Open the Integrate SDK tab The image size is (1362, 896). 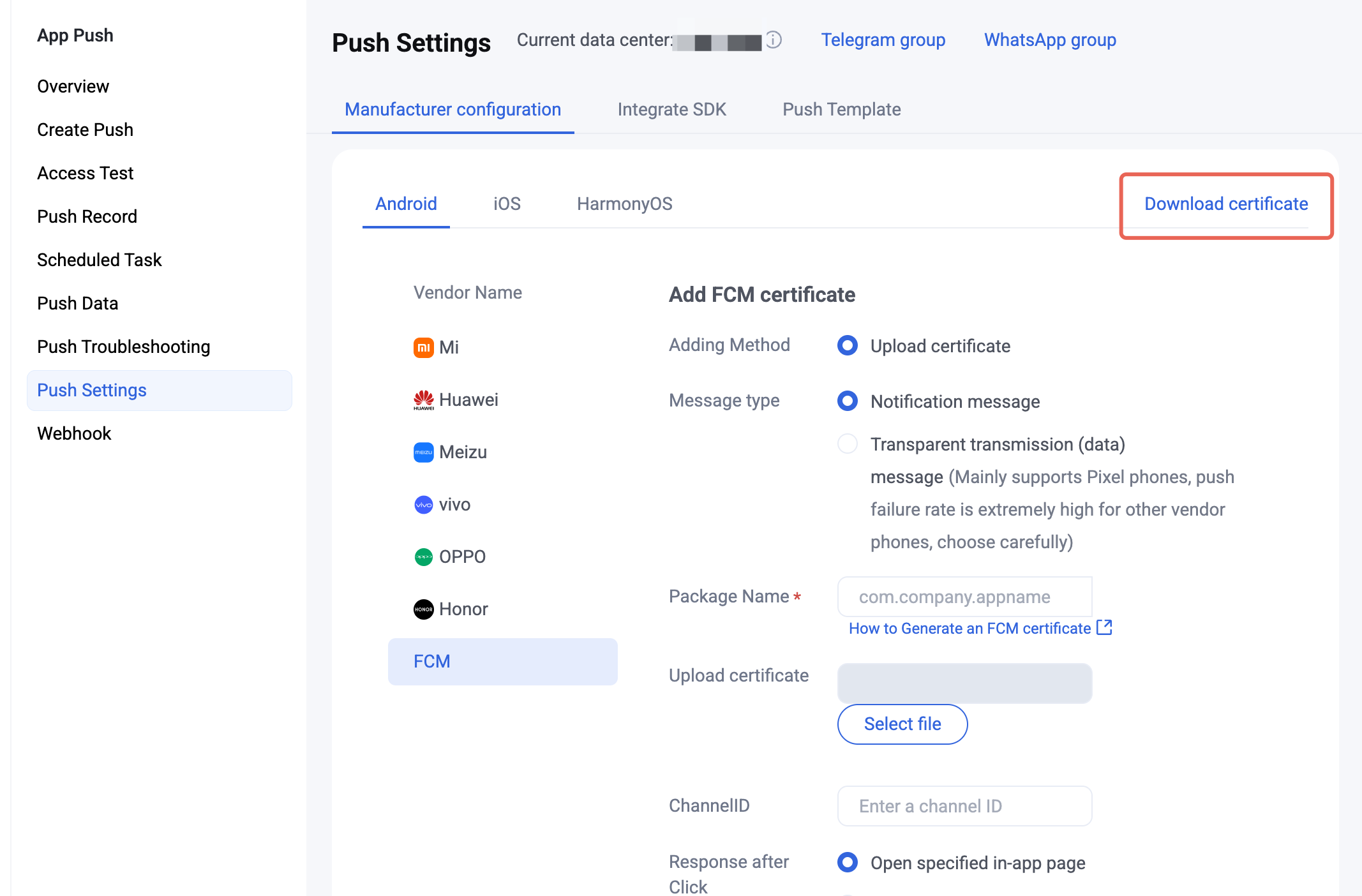pos(671,110)
